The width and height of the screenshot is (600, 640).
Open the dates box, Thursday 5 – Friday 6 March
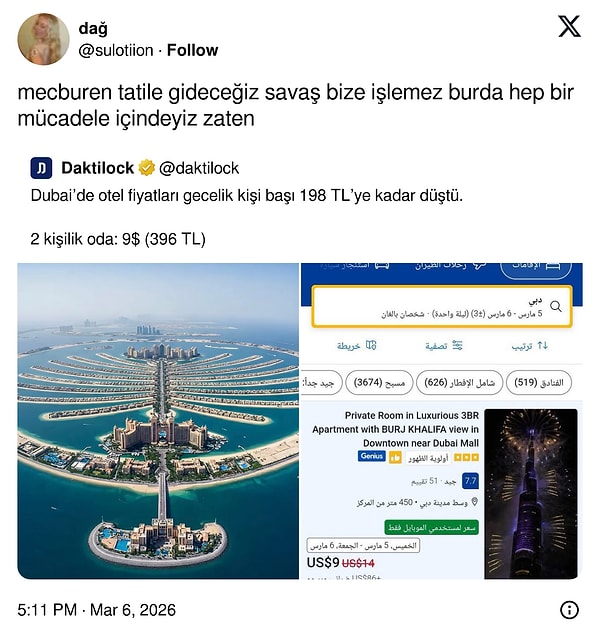pyautogui.click(x=363, y=545)
